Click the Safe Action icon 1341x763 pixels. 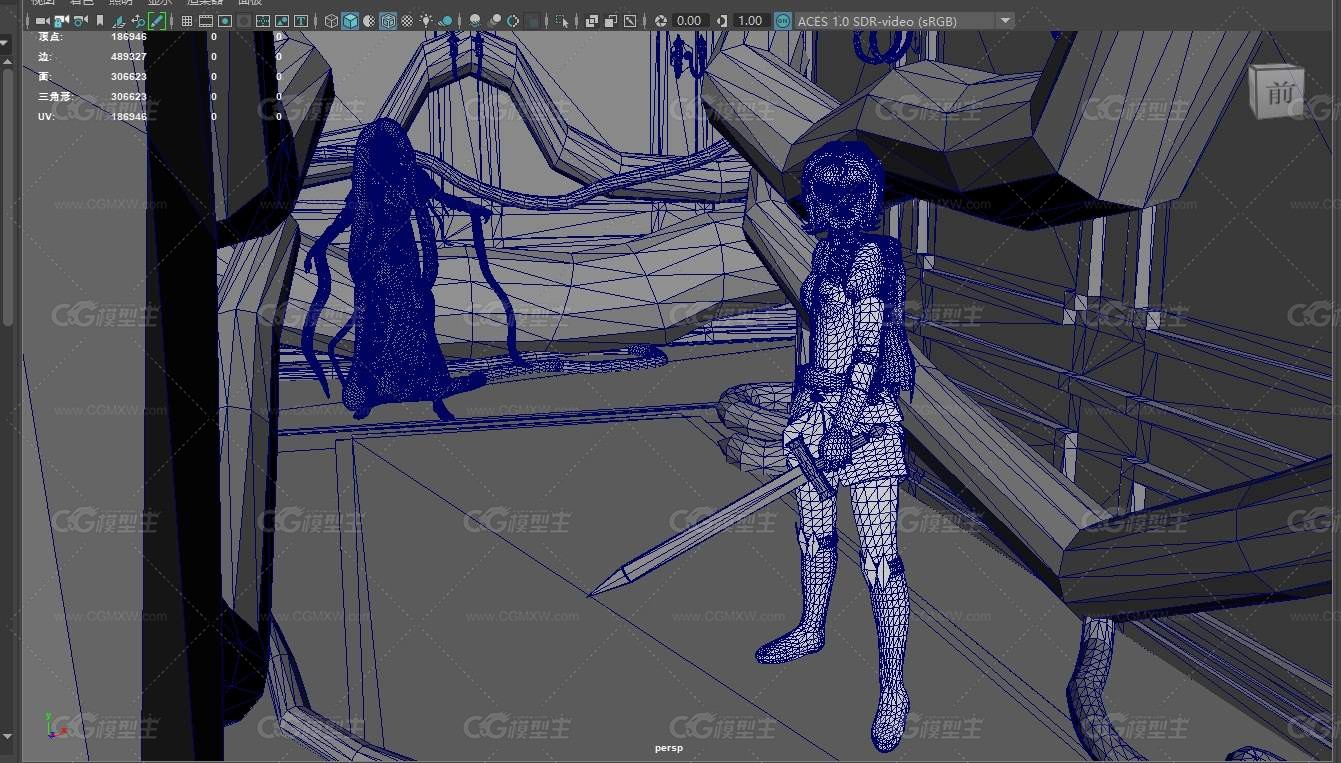click(x=282, y=20)
